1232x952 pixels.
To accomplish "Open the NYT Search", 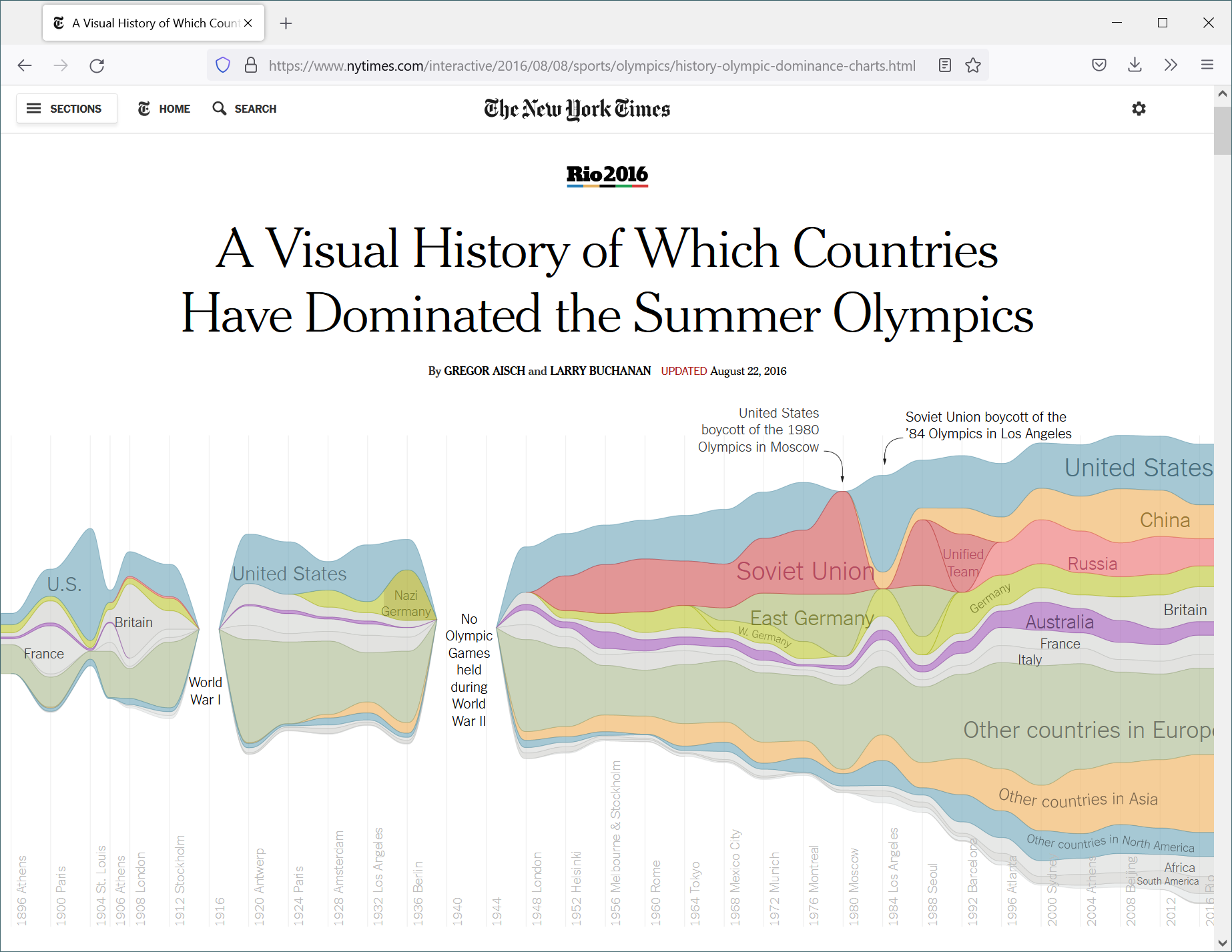I will tap(244, 109).
